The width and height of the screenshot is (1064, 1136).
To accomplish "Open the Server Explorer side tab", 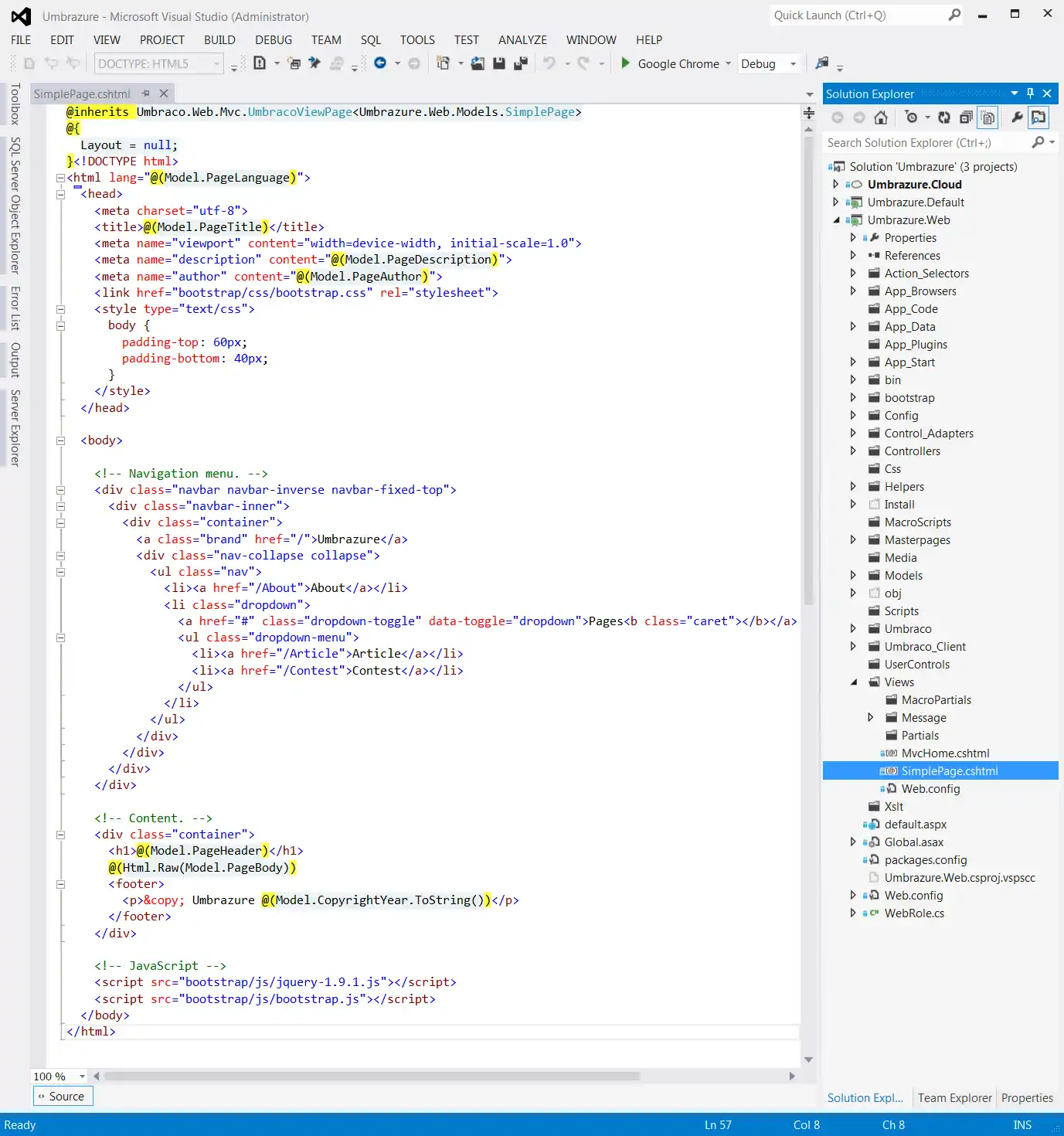I will [x=15, y=427].
